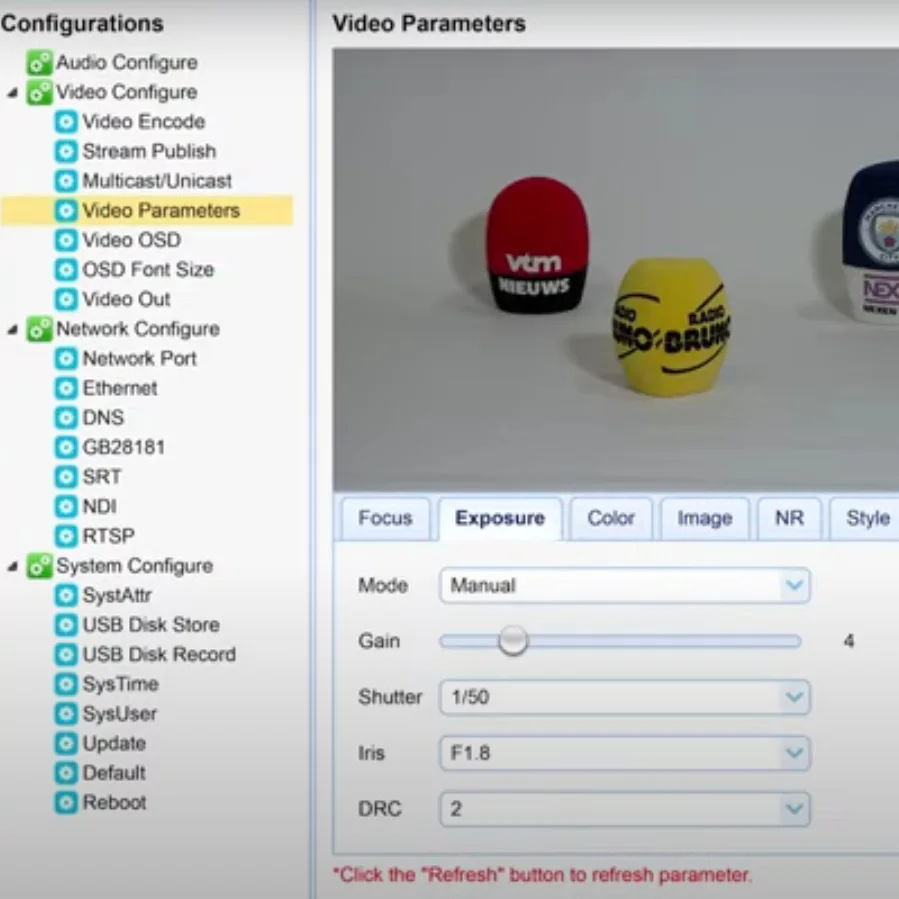Click the OSD Font Size icon
Screen dimensions: 899x899
tap(66, 269)
